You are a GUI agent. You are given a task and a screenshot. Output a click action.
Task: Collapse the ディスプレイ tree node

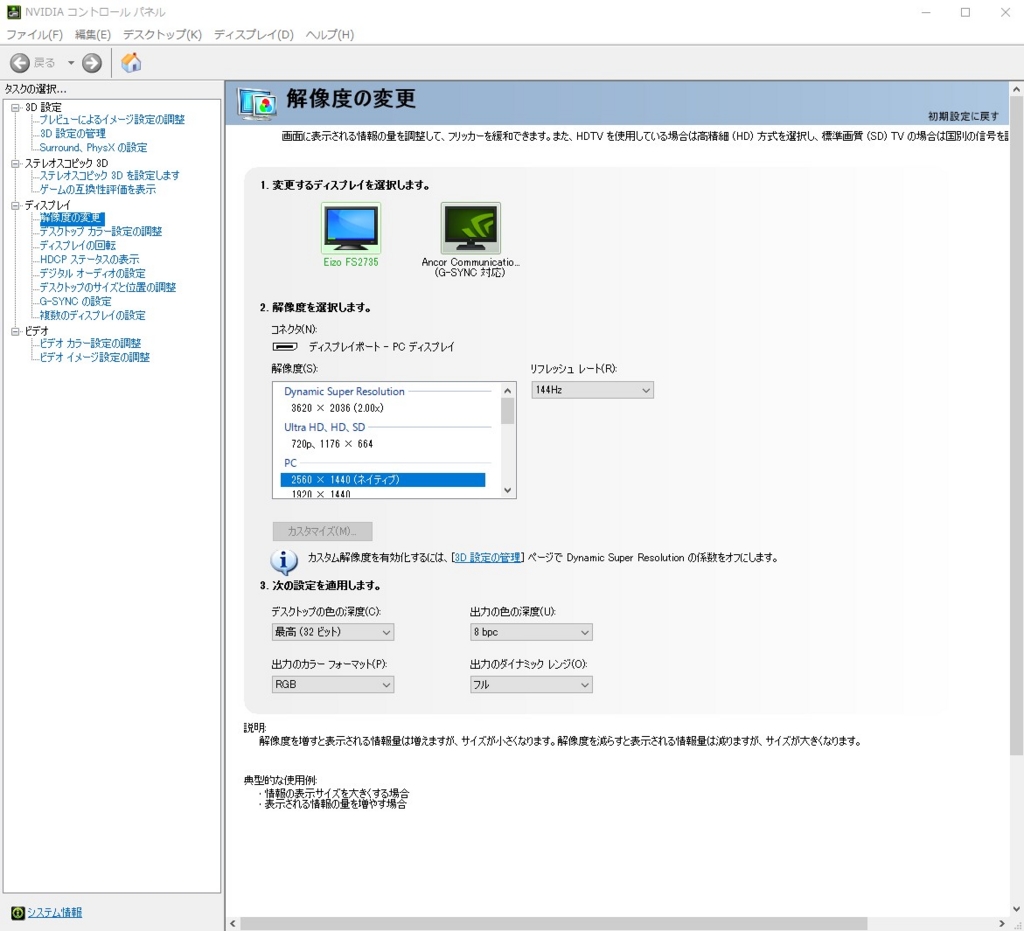pos(15,206)
